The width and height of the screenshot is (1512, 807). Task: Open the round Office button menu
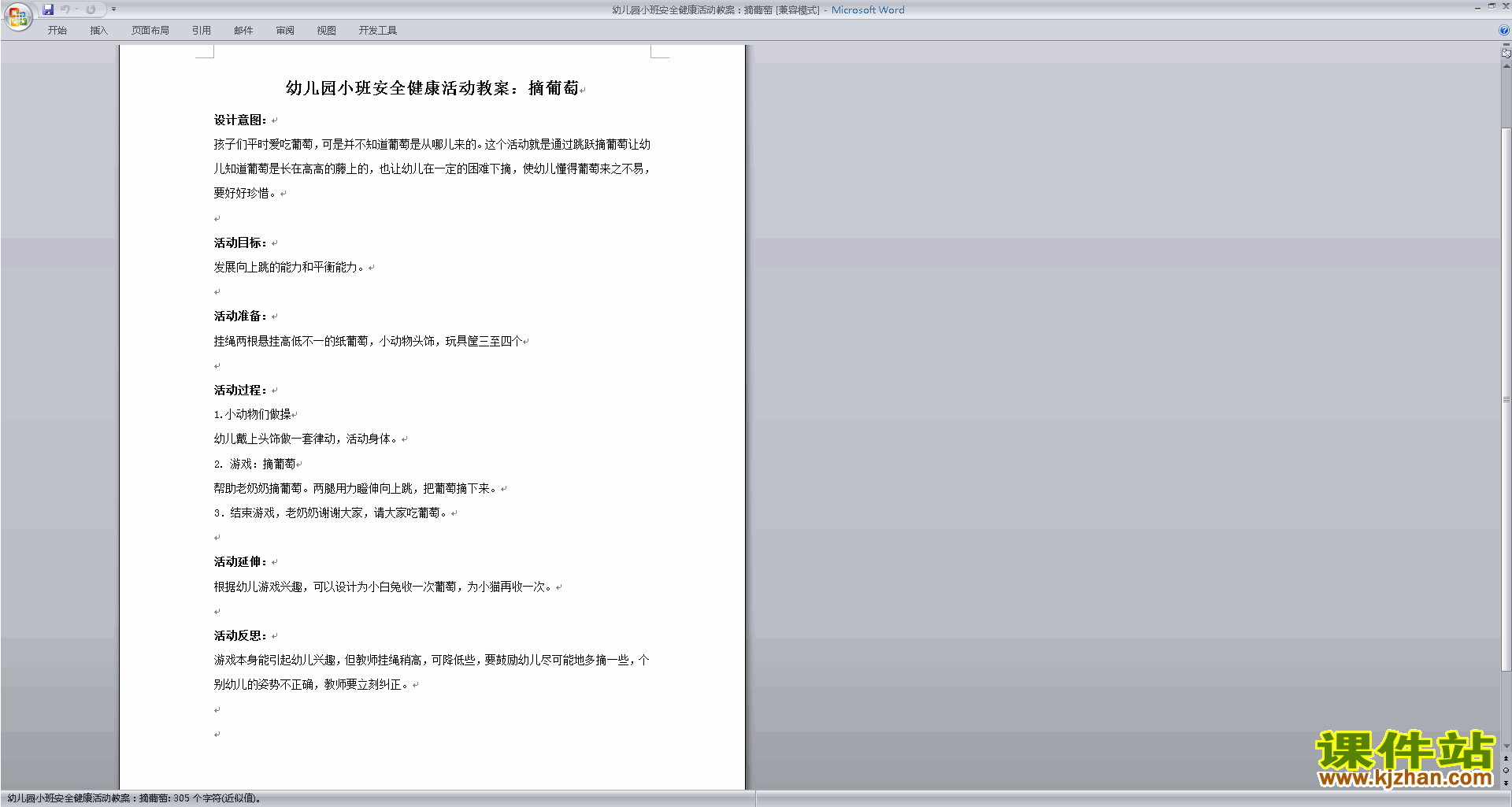tap(17, 16)
